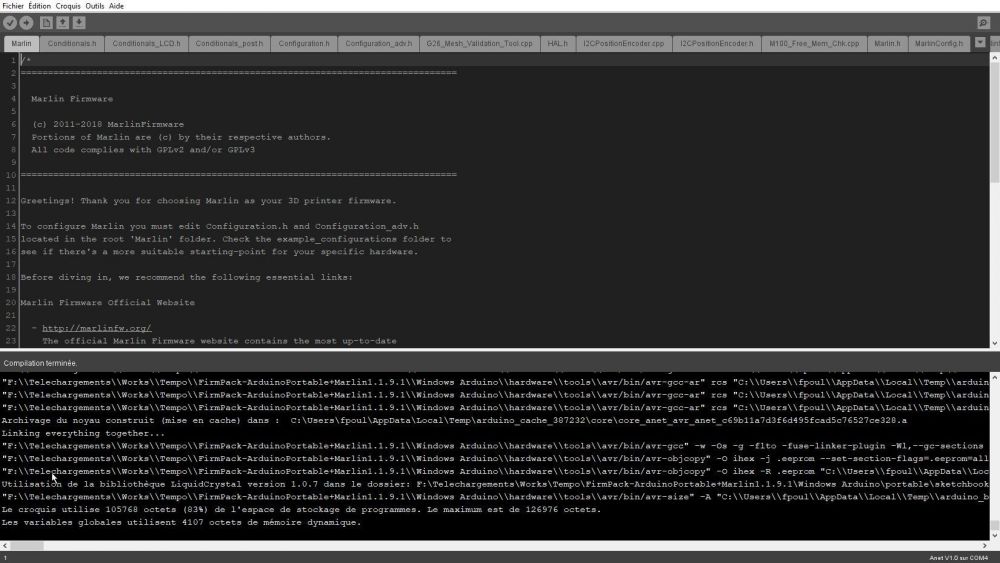Image resolution: width=1000 pixels, height=563 pixels.
Task: Open the Outils menu
Action: click(x=95, y=6)
